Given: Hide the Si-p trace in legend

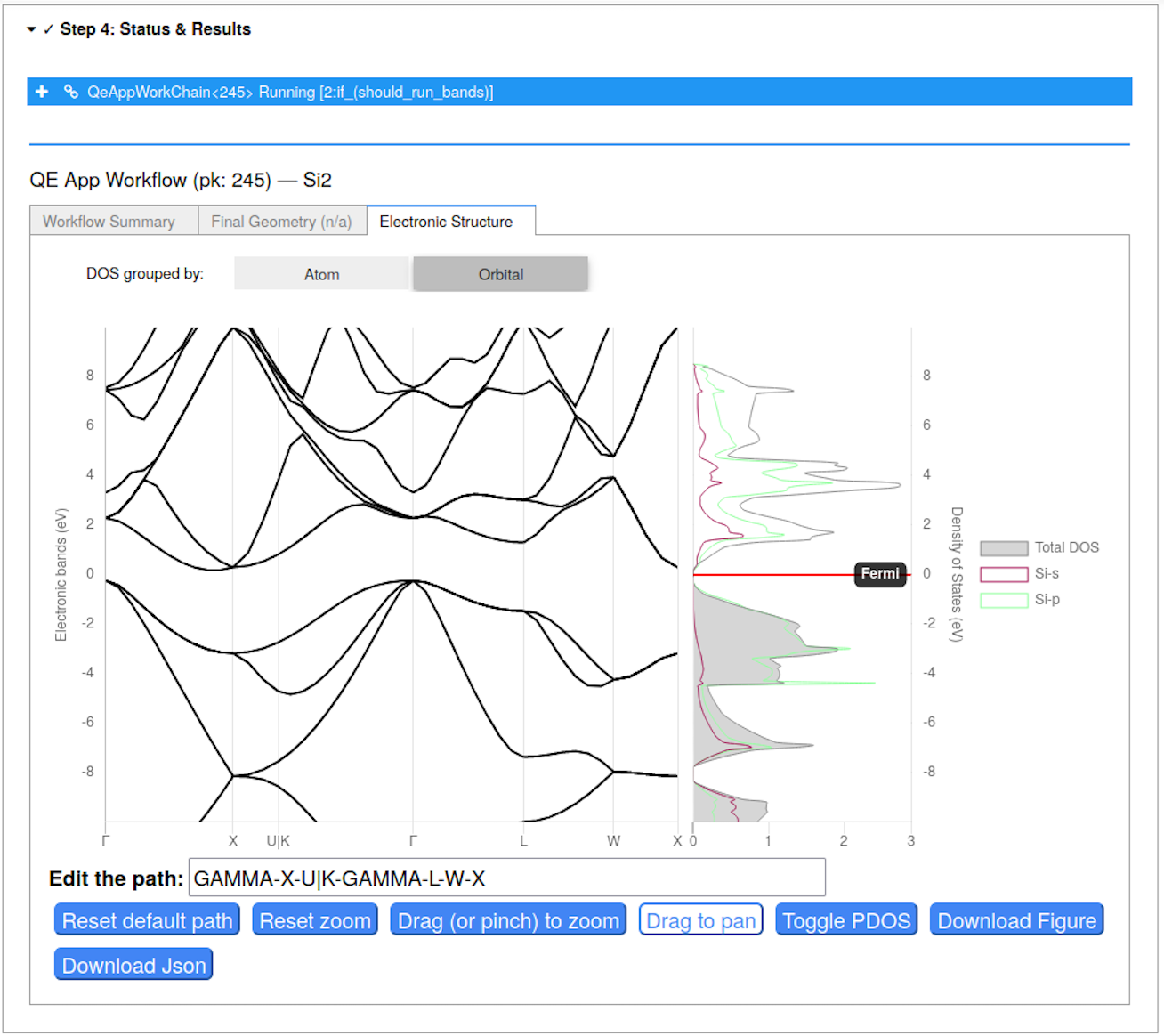Looking at the screenshot, I should click(1004, 600).
